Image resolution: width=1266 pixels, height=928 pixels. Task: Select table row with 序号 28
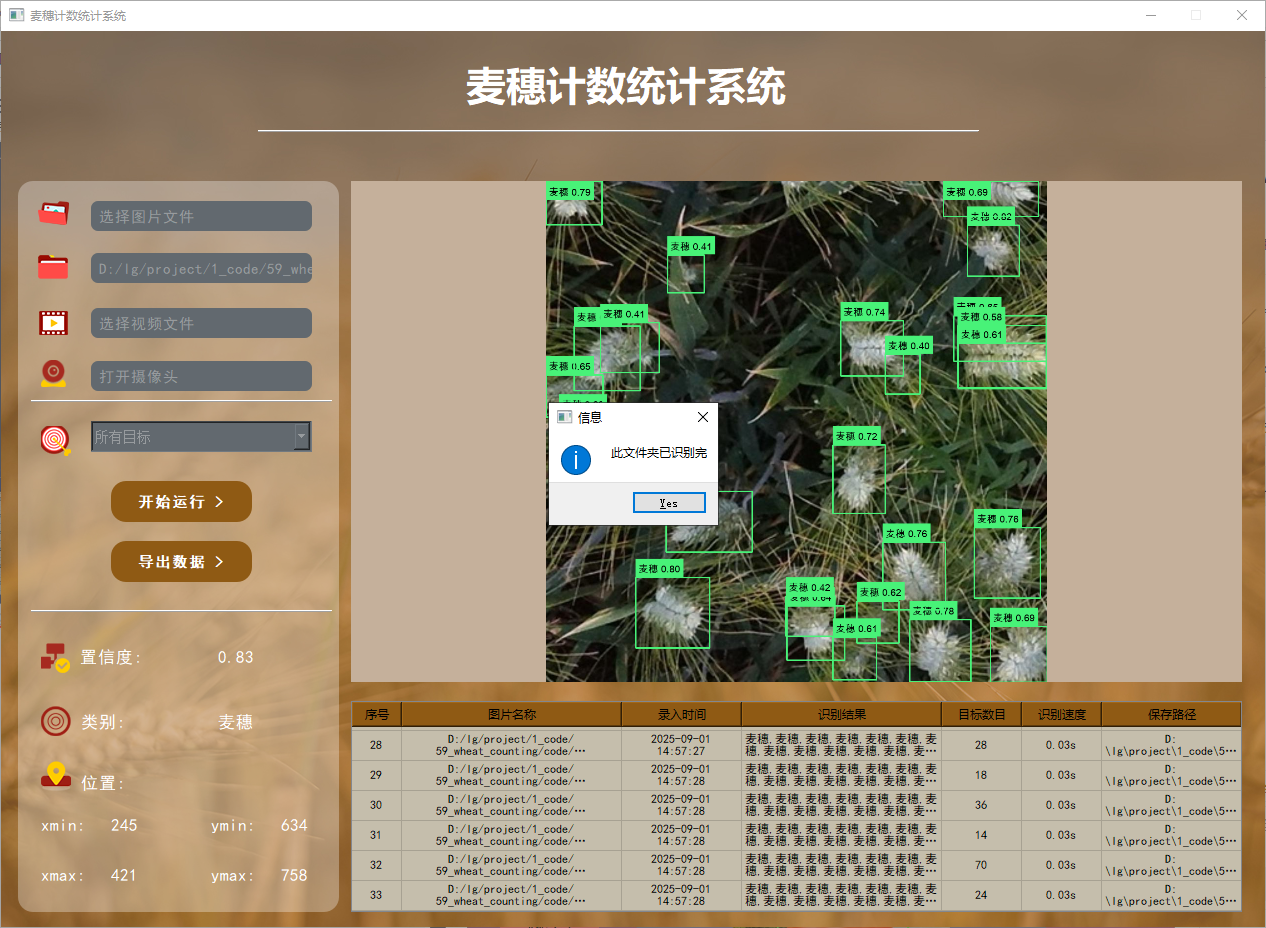click(796, 745)
